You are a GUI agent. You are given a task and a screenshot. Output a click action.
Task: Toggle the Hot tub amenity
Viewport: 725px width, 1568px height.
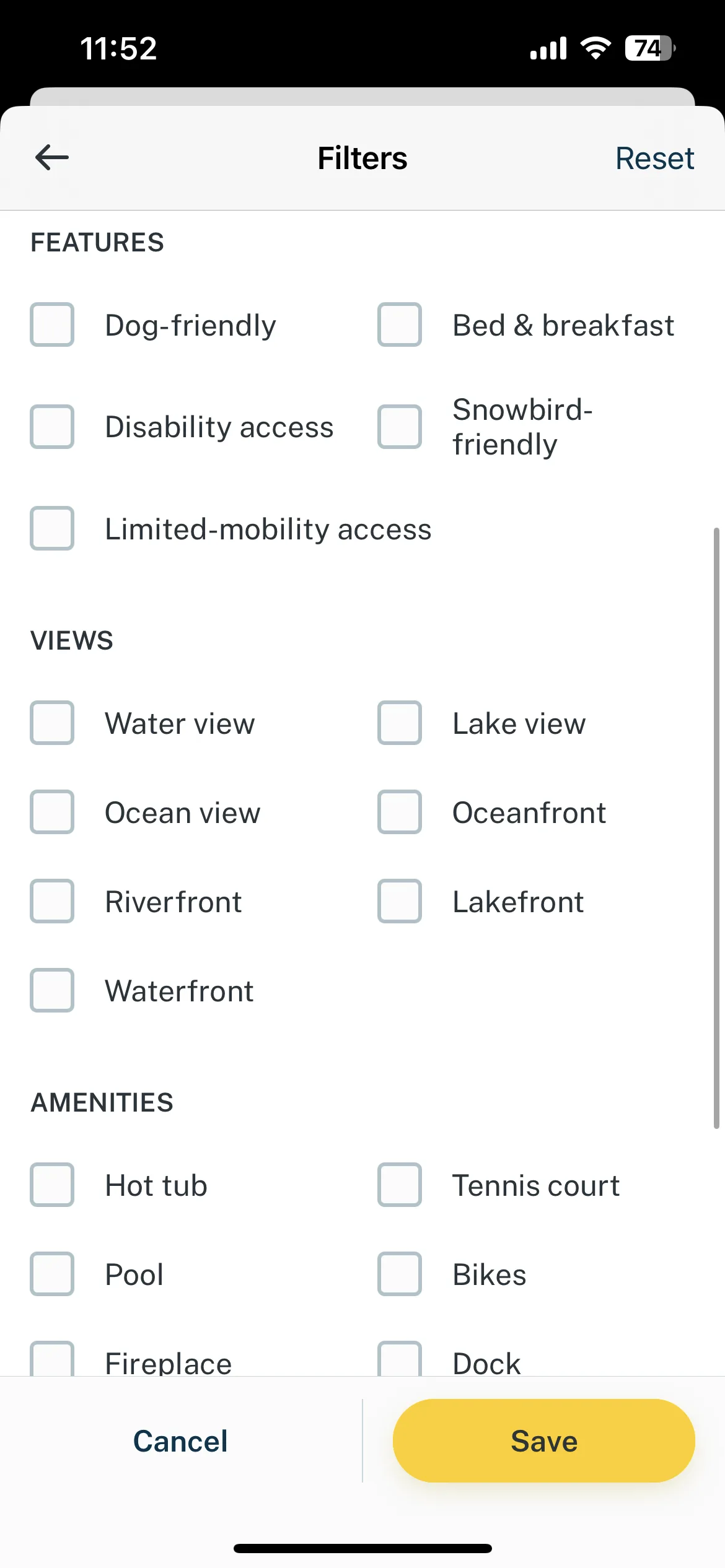click(x=52, y=1185)
